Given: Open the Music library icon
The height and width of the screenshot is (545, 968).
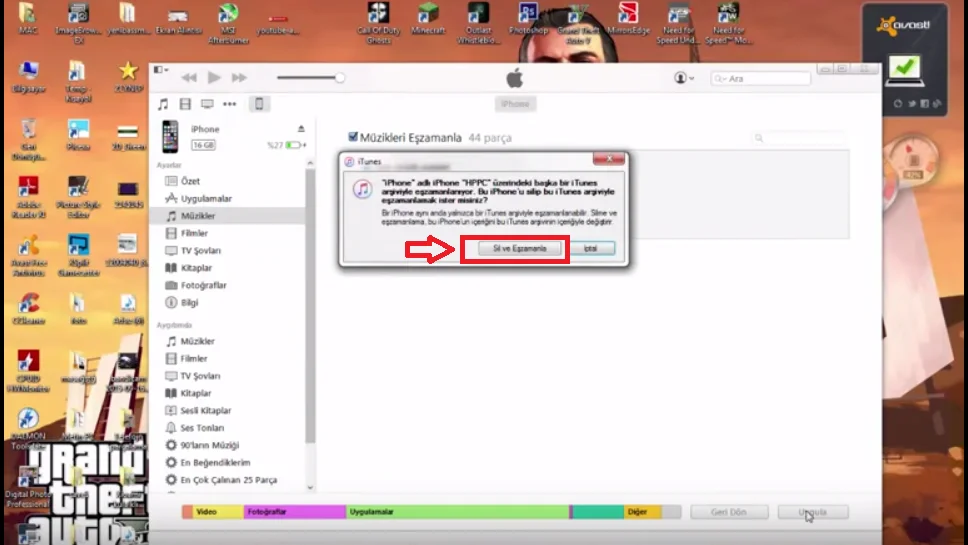Looking at the screenshot, I should pos(163,104).
